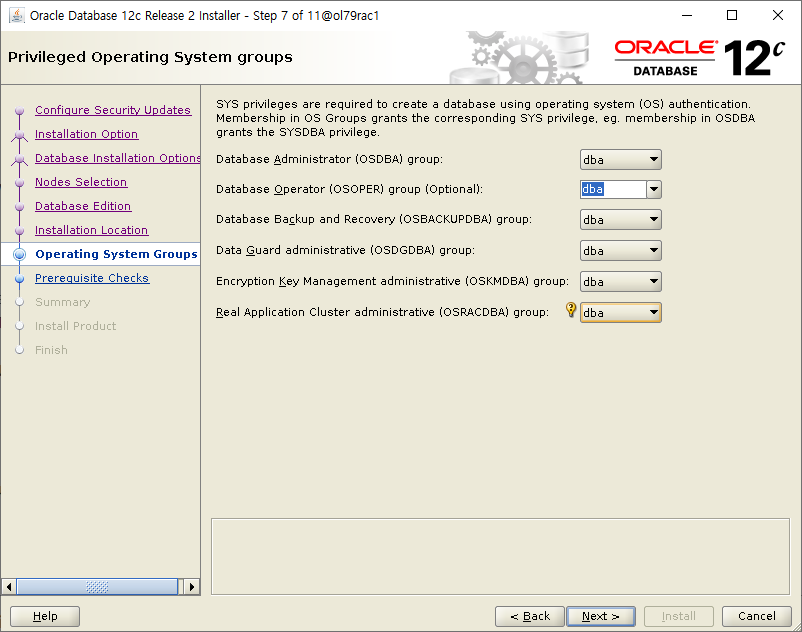The width and height of the screenshot is (802, 632).
Task: Click the OSOPER group text field
Action: pos(613,189)
